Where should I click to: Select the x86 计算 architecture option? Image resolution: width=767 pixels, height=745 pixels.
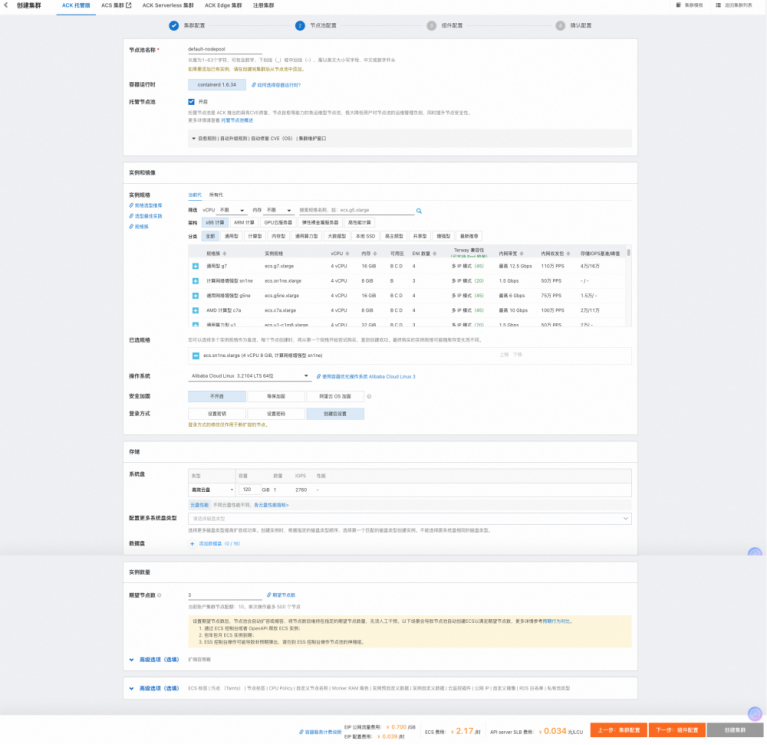(x=215, y=223)
